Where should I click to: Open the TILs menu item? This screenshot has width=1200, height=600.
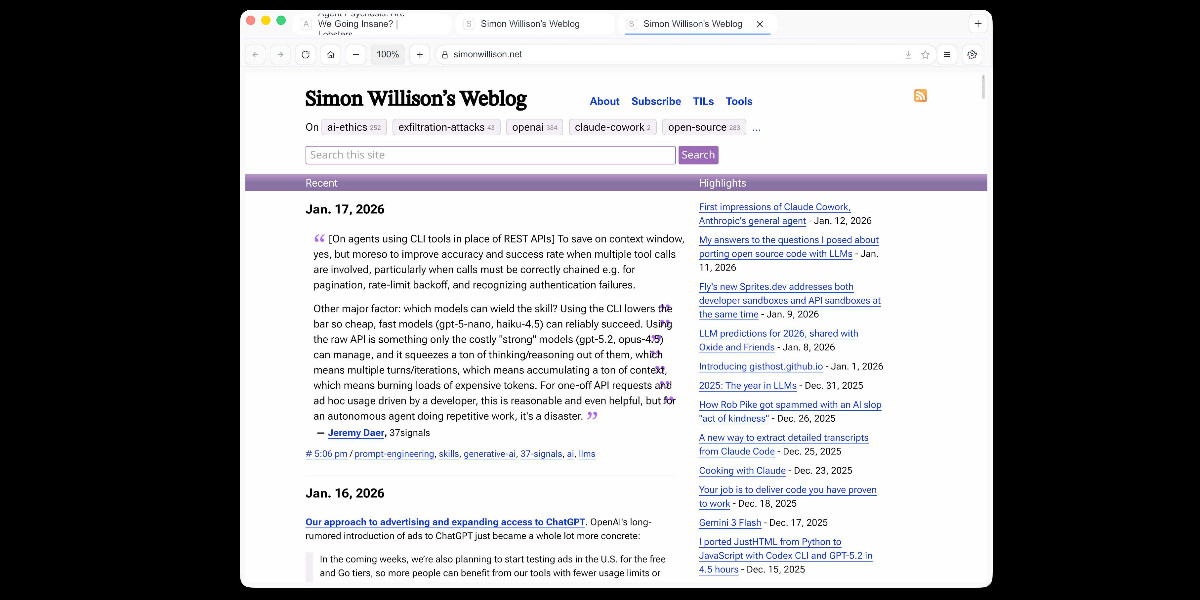tap(703, 101)
